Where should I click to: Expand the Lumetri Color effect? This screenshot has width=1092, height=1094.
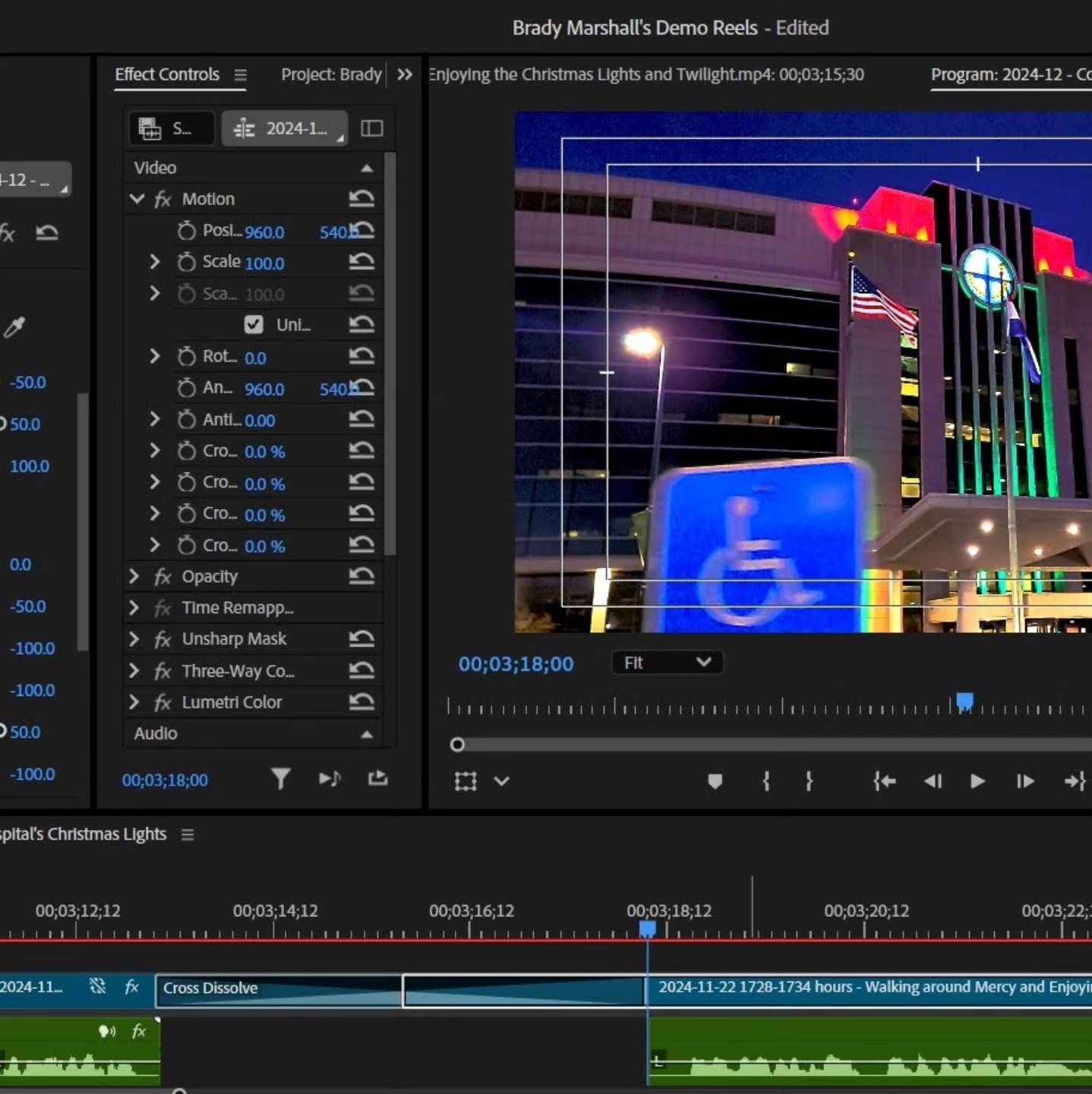(x=134, y=702)
